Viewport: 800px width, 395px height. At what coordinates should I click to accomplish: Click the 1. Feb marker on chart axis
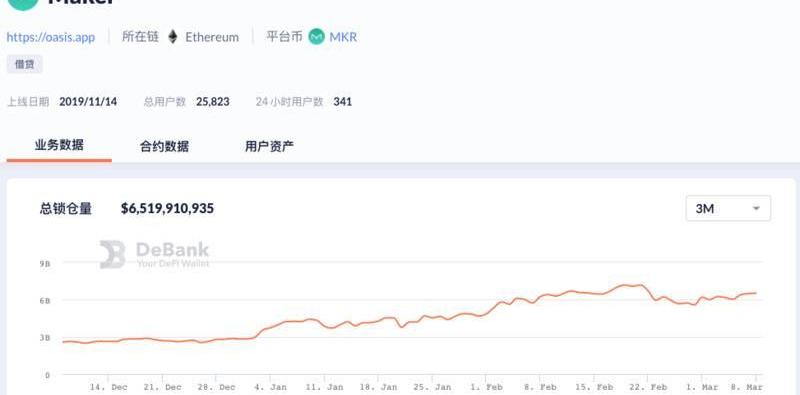tap(486, 387)
